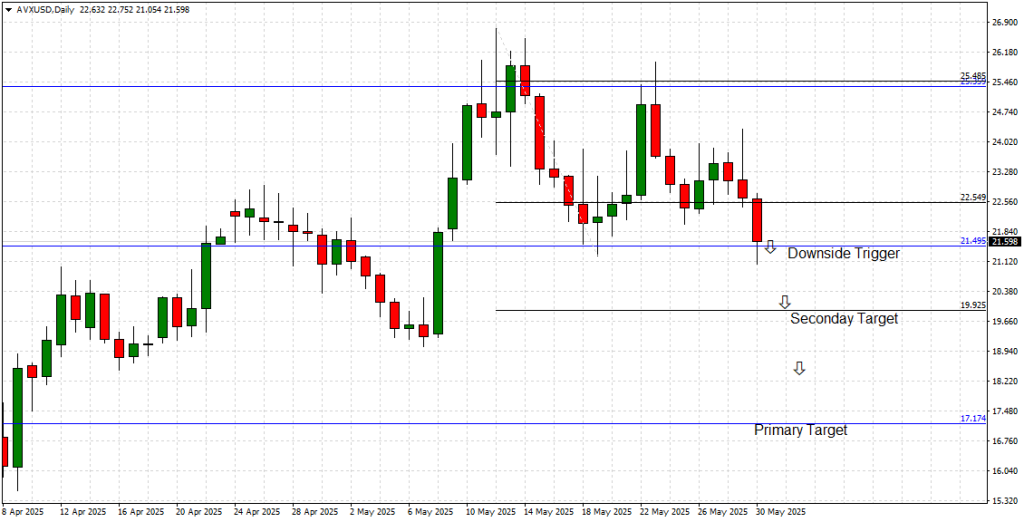Click the 18.940 price scale value
Viewport: 1024px width, 522px height.
pyautogui.click(x=1004, y=351)
